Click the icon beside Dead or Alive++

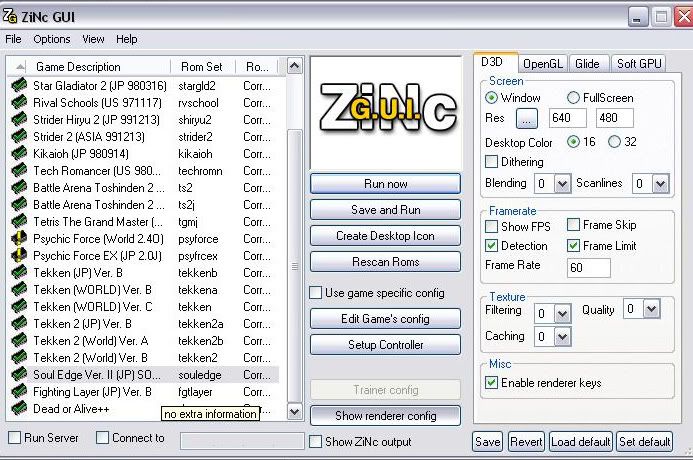[x=19, y=408]
